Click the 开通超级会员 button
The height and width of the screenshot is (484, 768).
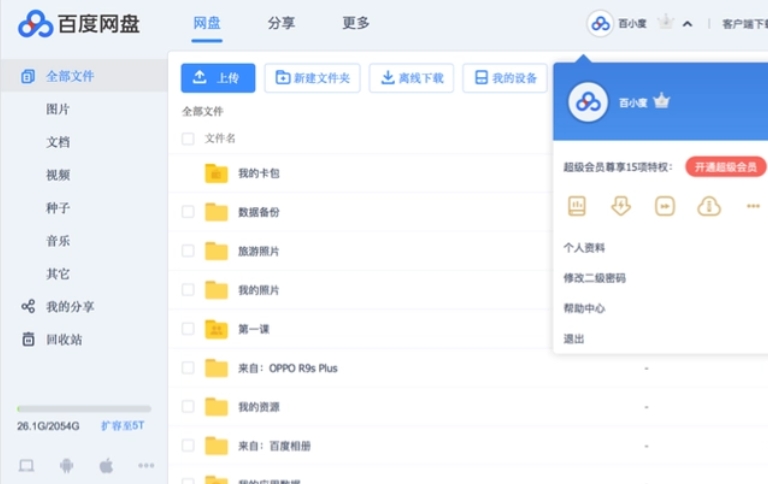click(725, 167)
